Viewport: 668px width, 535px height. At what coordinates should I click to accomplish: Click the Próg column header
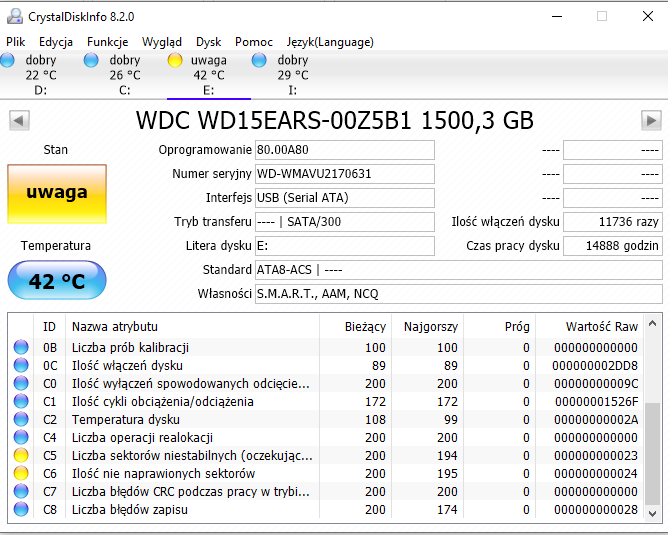[499, 327]
